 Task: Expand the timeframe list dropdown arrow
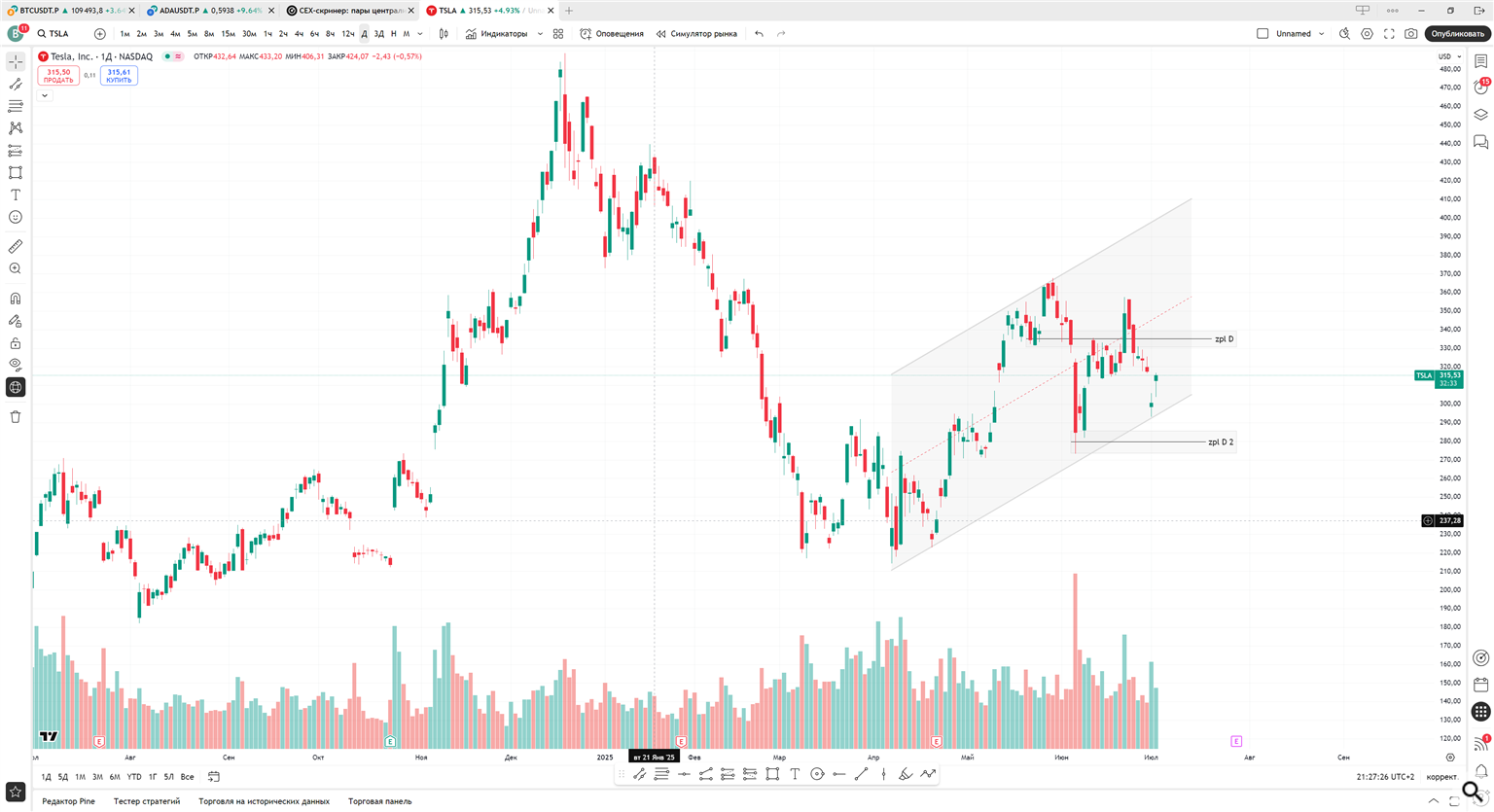(x=420, y=34)
